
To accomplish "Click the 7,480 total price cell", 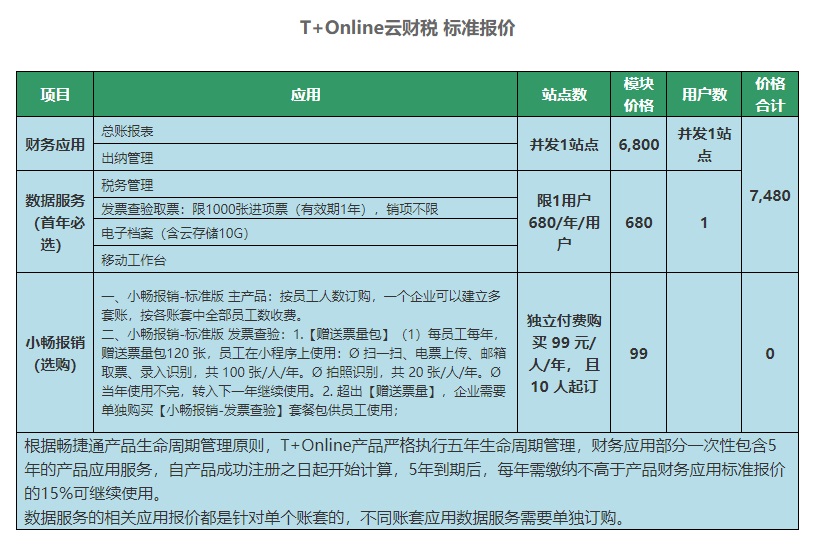I will pos(770,195).
